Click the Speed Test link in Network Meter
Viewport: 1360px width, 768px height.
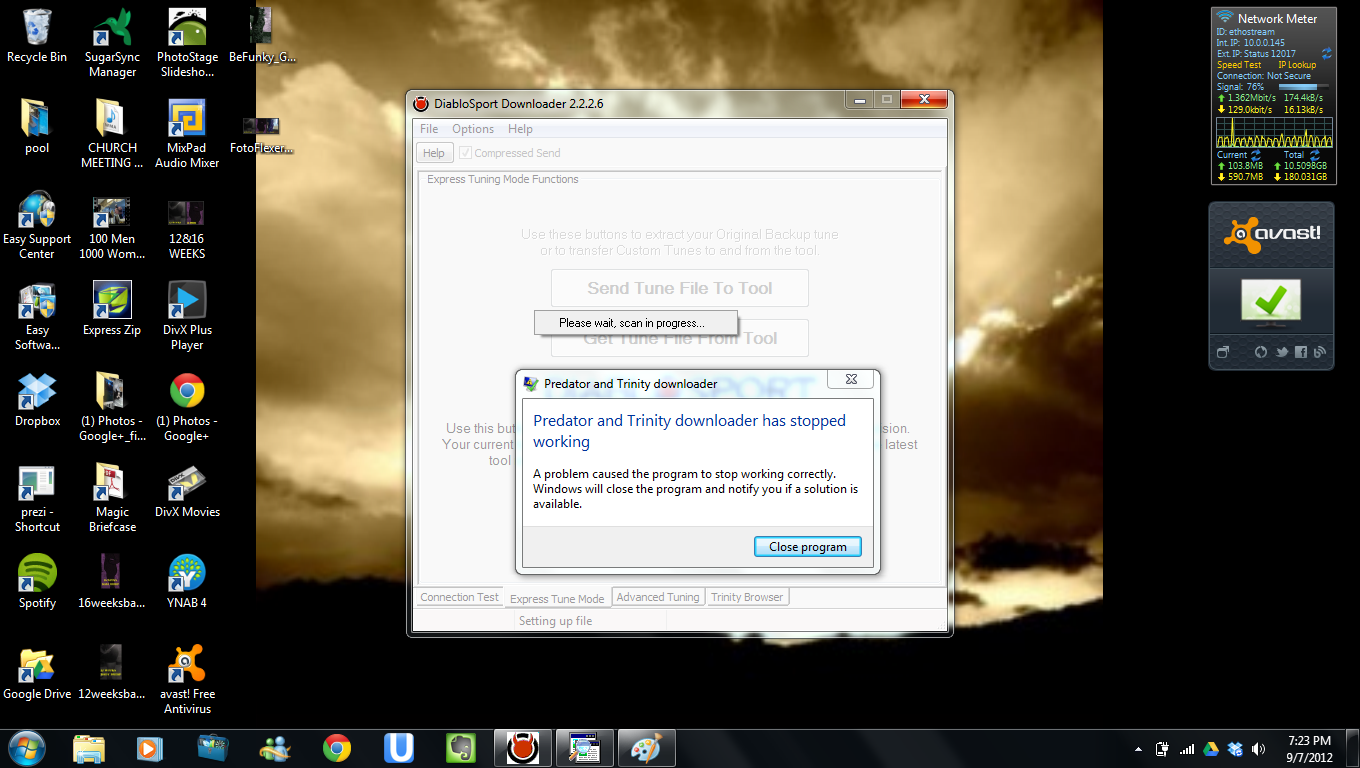(1239, 65)
